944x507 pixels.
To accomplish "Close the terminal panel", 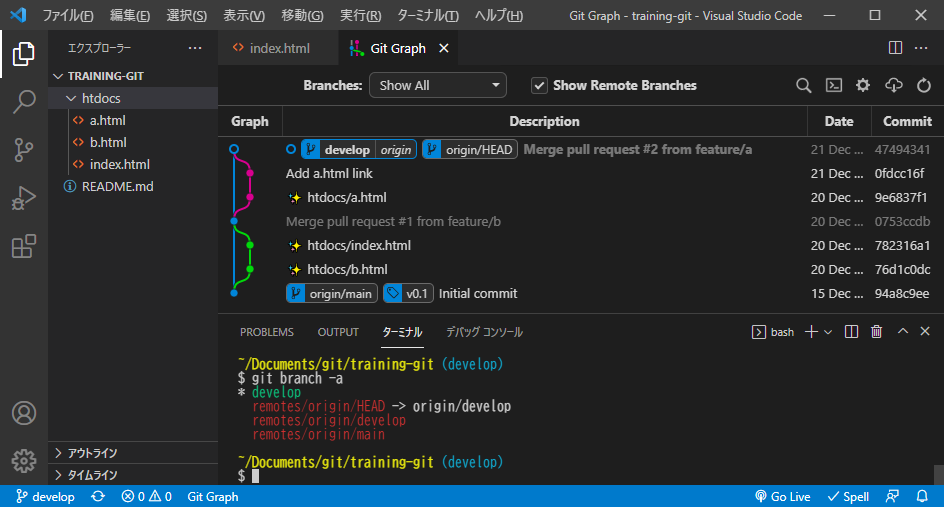I will click(925, 331).
